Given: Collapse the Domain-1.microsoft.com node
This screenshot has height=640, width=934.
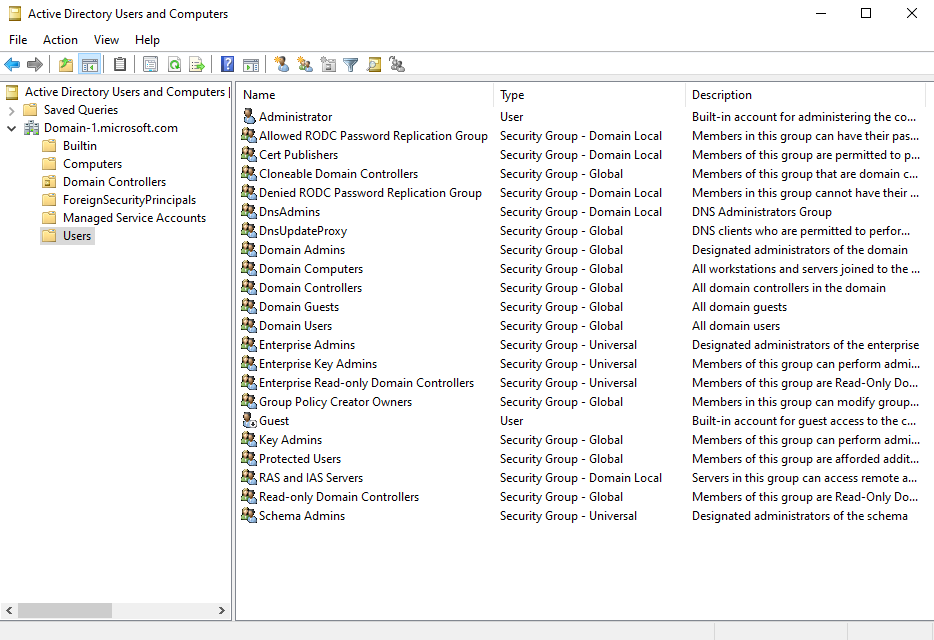Looking at the screenshot, I should (9, 127).
